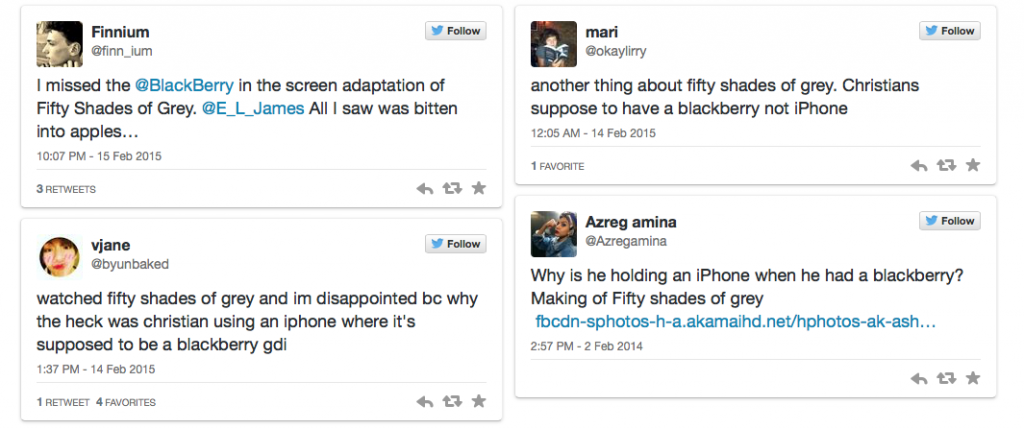Follow Azreg amina's account
Screen dimensions: 1024x429
click(949, 221)
